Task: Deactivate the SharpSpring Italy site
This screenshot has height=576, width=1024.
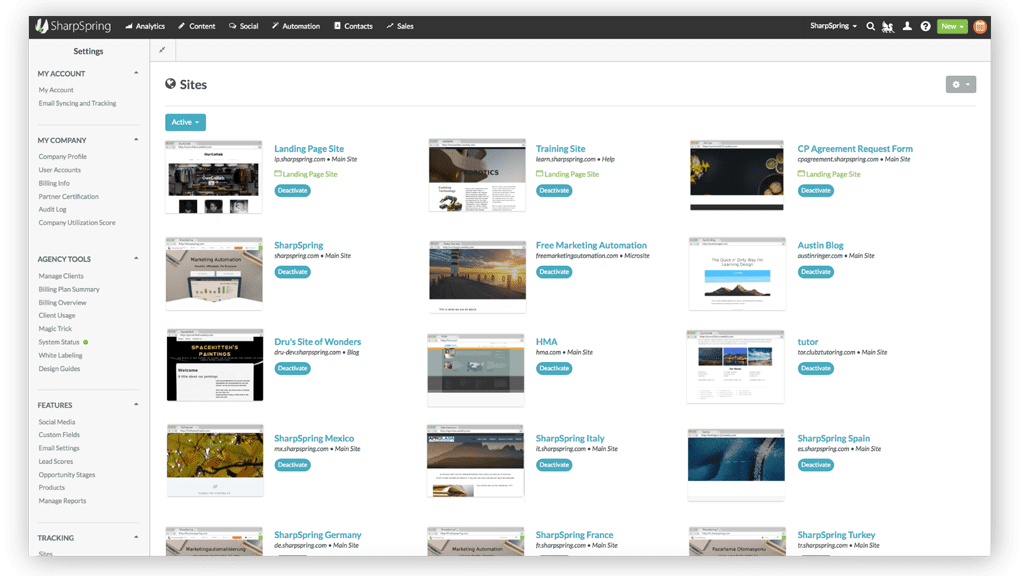Action: [x=554, y=465]
